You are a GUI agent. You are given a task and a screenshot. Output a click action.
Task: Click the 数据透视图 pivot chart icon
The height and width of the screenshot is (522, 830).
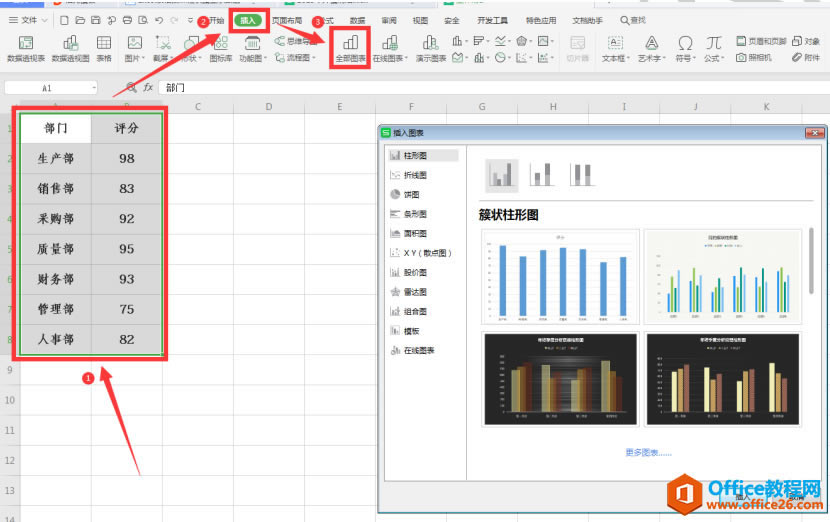click(x=70, y=49)
